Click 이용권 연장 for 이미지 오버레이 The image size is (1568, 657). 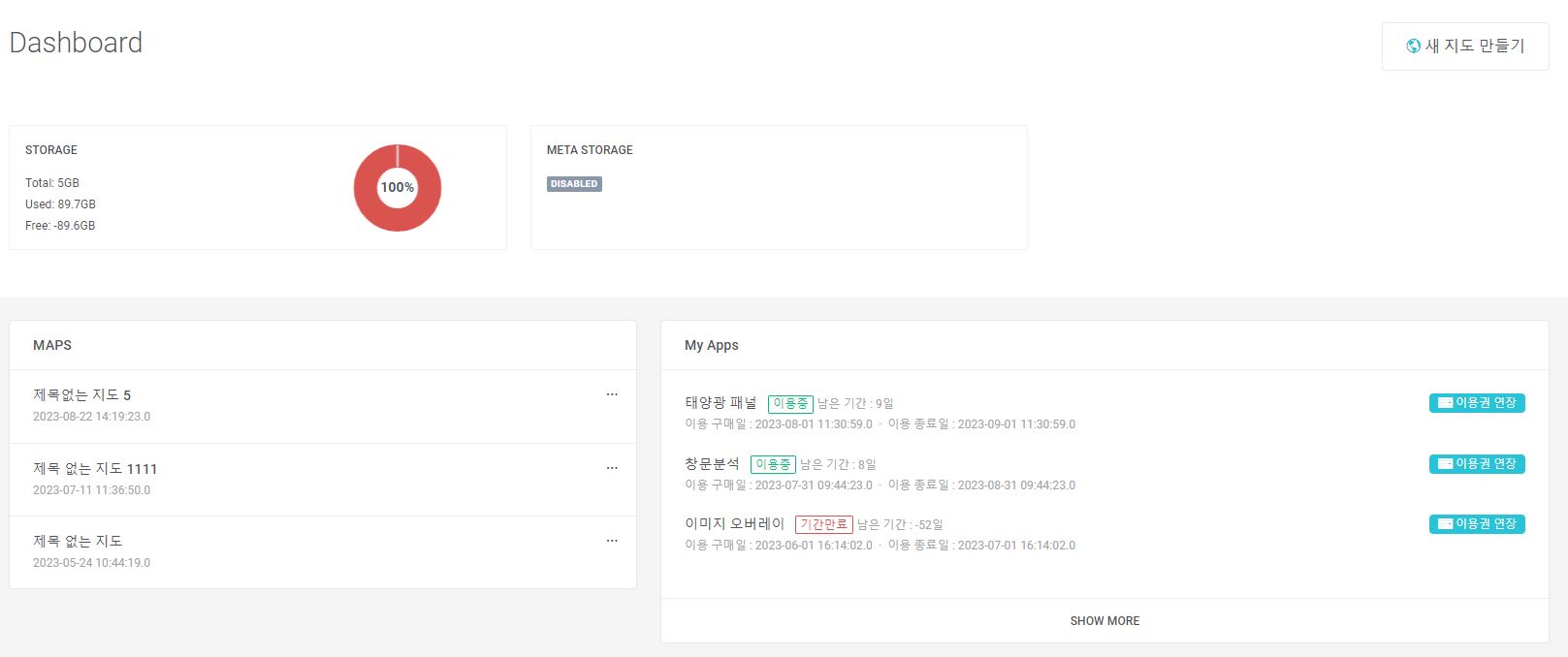(x=1476, y=524)
